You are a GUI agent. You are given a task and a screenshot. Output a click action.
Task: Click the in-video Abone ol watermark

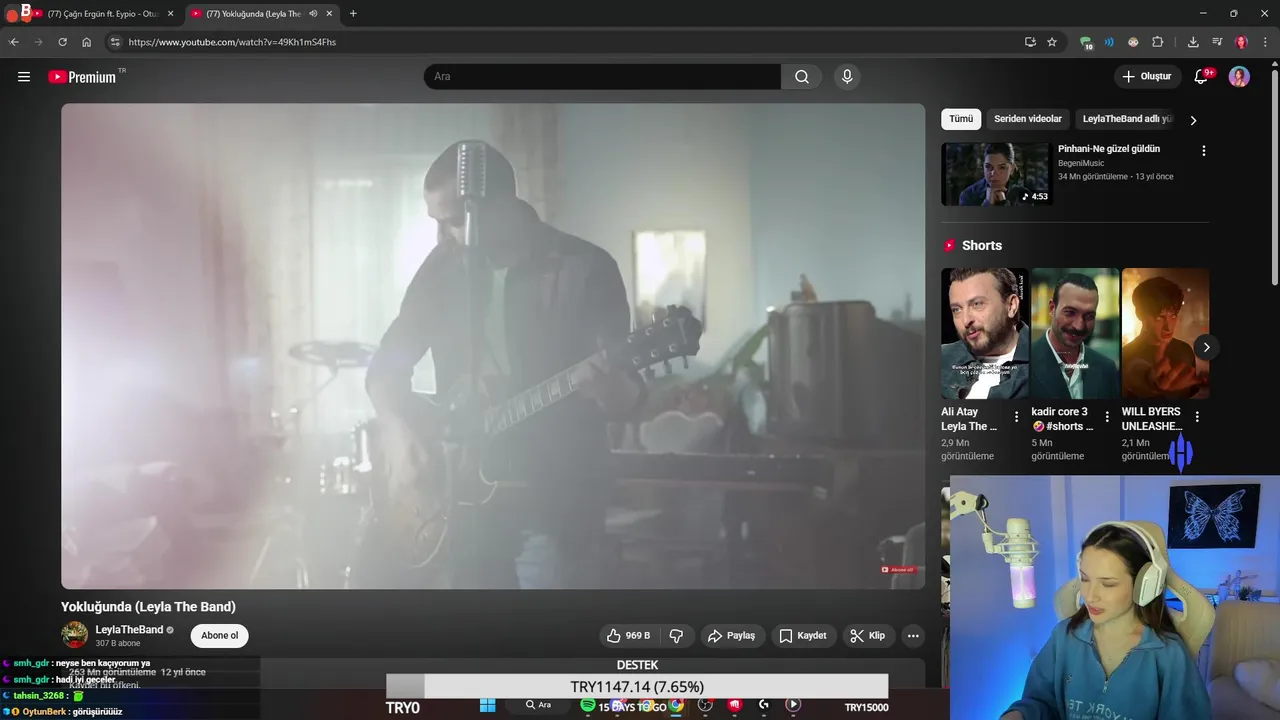click(898, 570)
